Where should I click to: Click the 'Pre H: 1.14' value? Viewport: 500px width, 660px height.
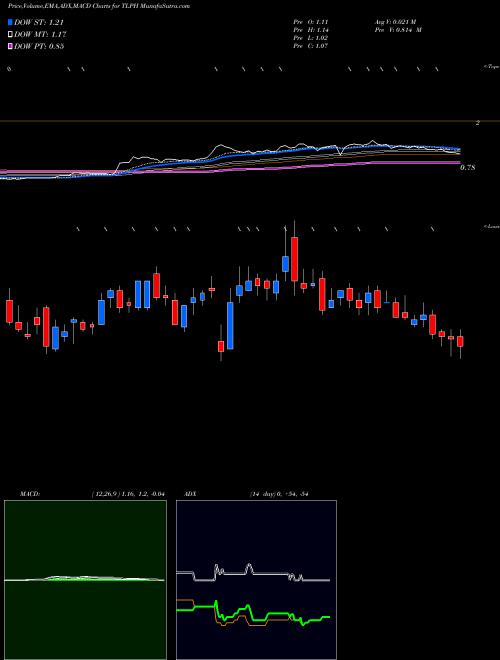pos(311,30)
